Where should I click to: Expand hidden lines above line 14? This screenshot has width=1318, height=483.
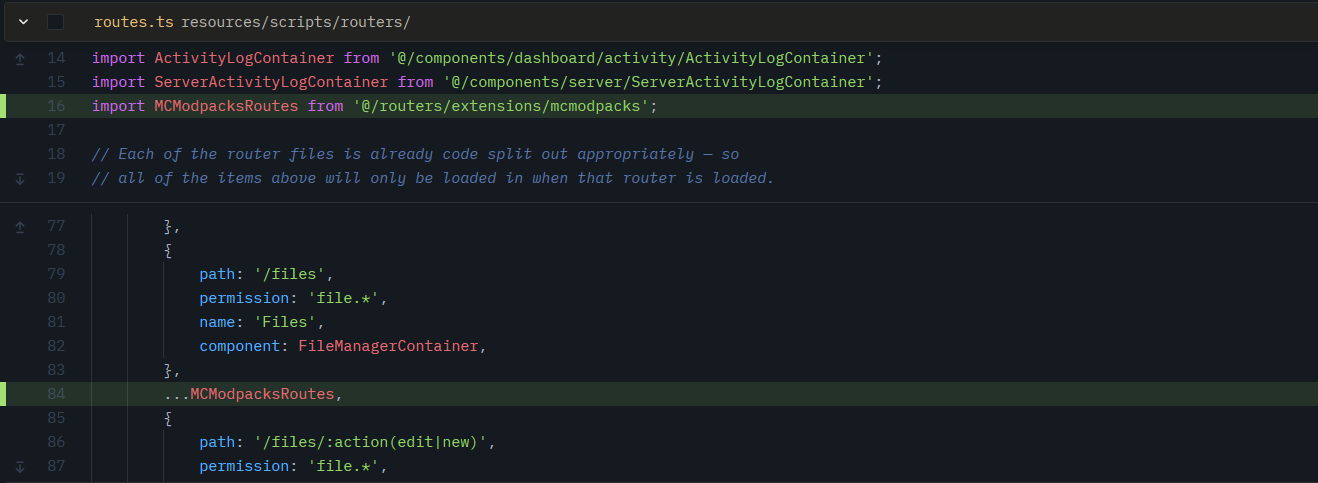pos(20,59)
